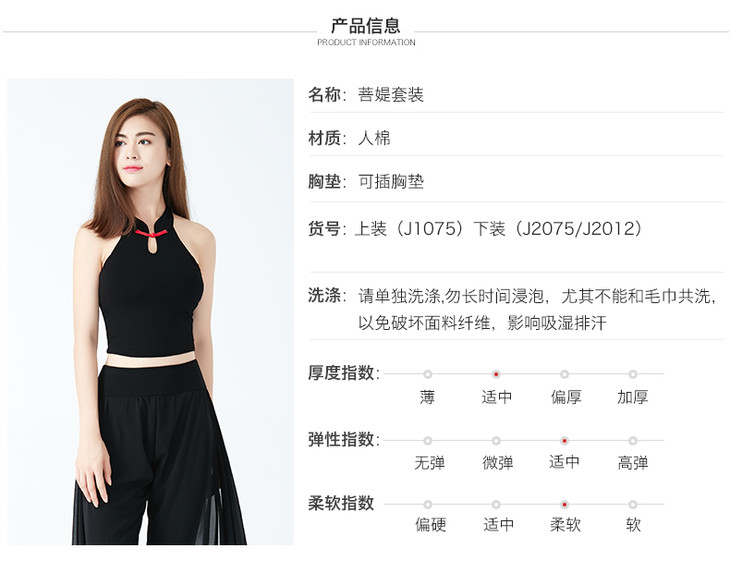Select the 加厚 thickness indicator dot
Screen dimensions: 730x573
tap(632, 374)
